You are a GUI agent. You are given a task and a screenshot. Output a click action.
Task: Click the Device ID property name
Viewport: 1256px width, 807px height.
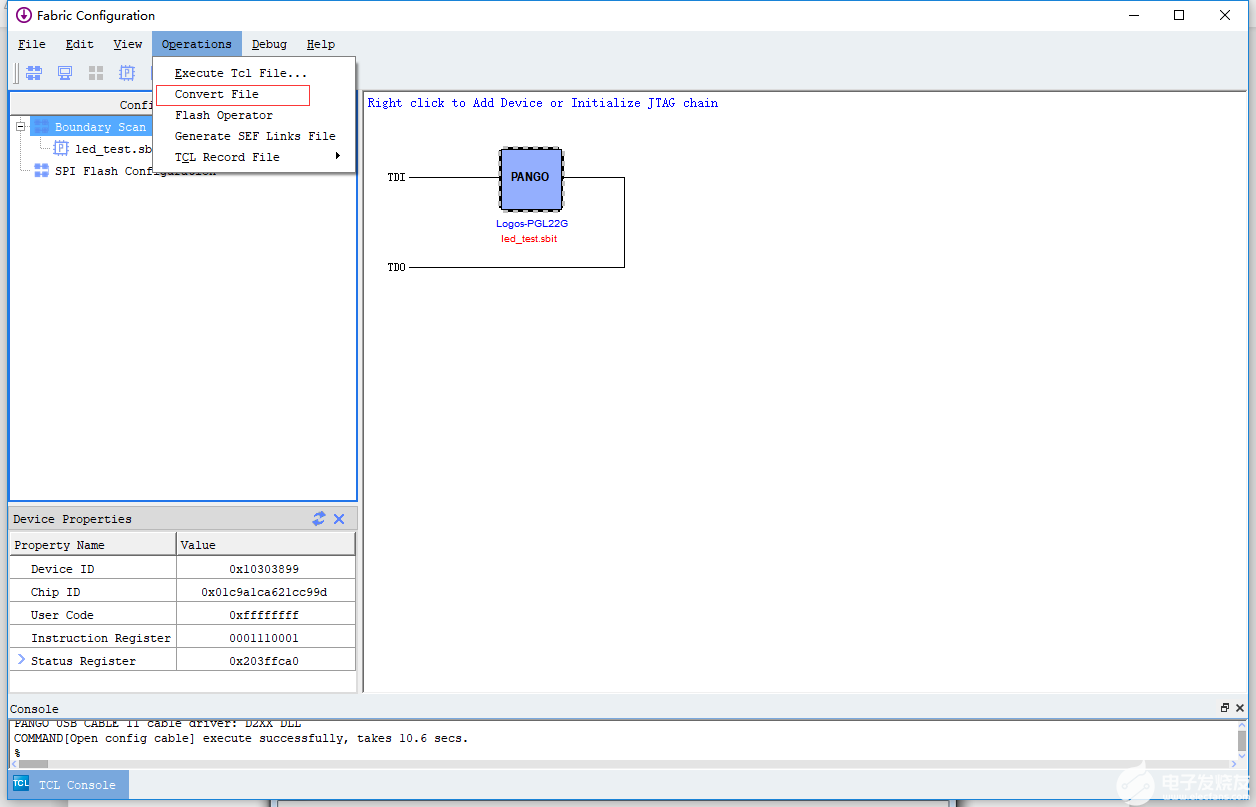click(x=62, y=568)
